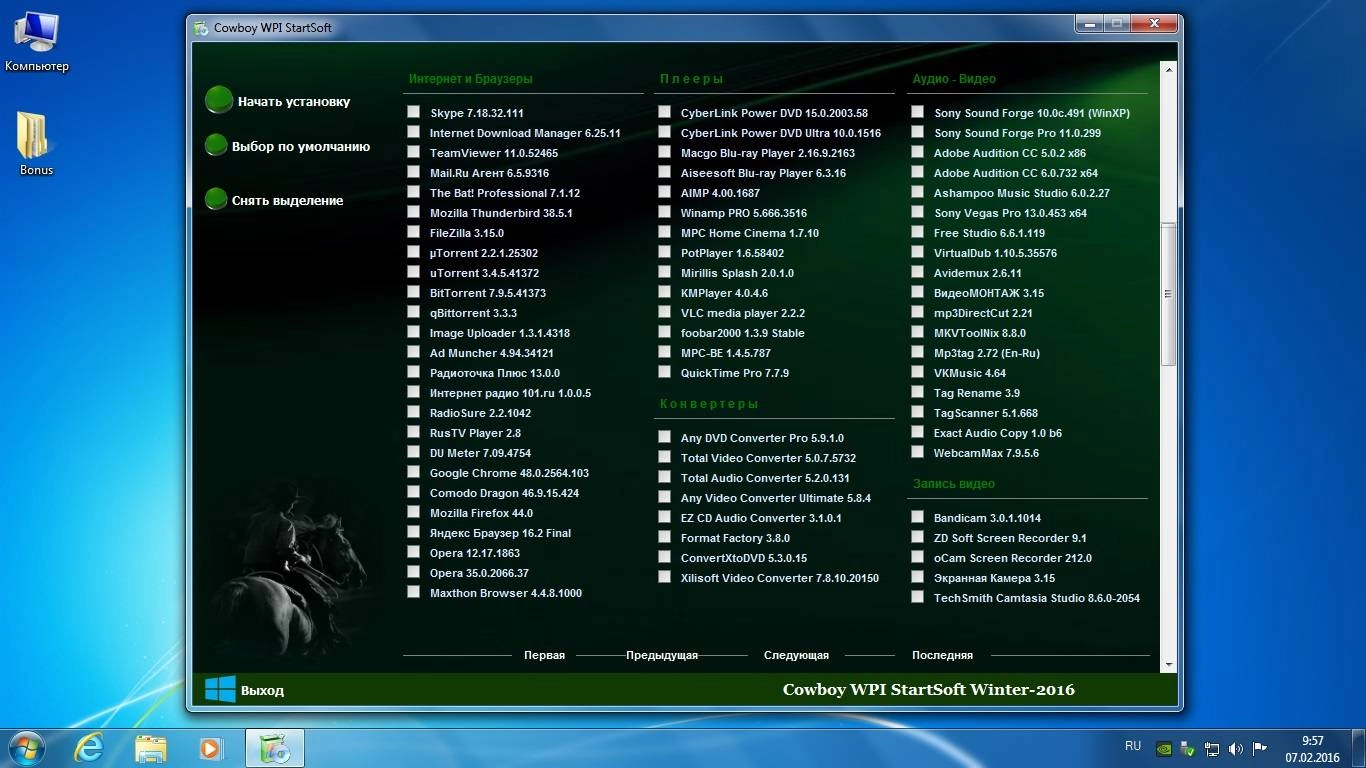Screen dimensions: 1366x768
Task: Tick the TeamViewer 11.0.52465 checkbox
Action: point(413,152)
